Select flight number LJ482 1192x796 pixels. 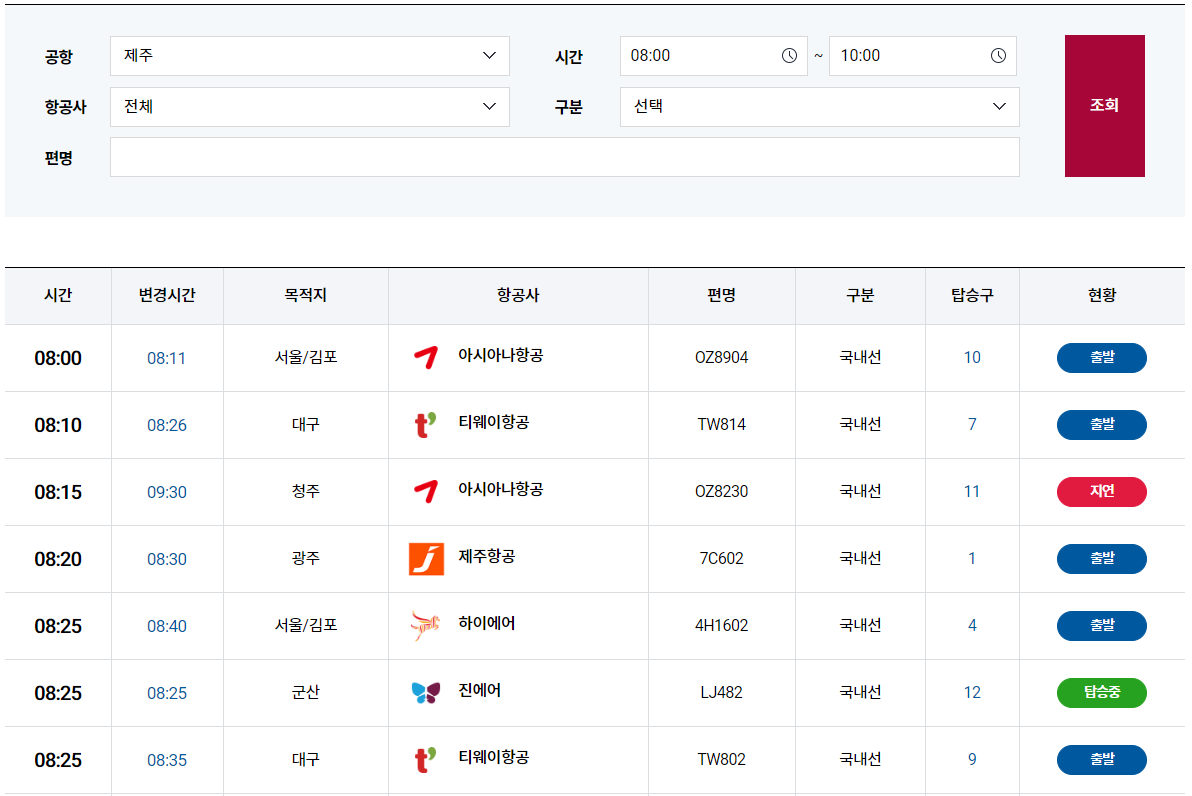721,693
